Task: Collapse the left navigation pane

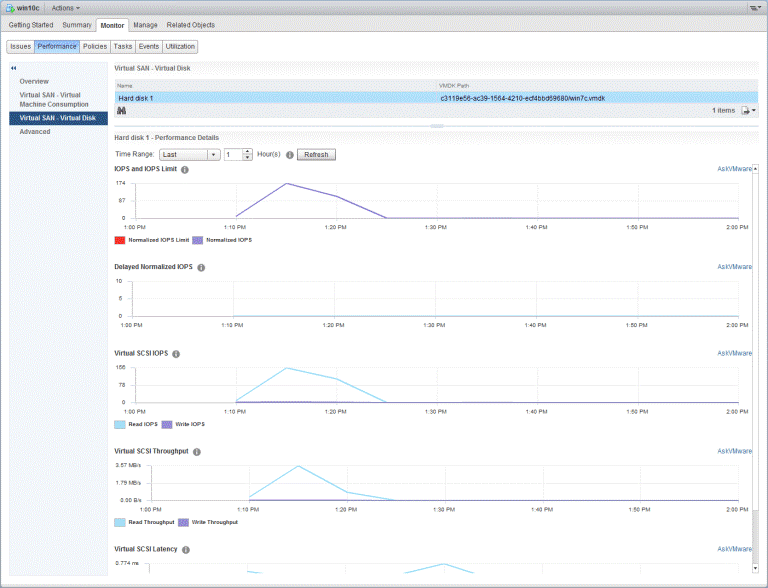Action: [14, 68]
